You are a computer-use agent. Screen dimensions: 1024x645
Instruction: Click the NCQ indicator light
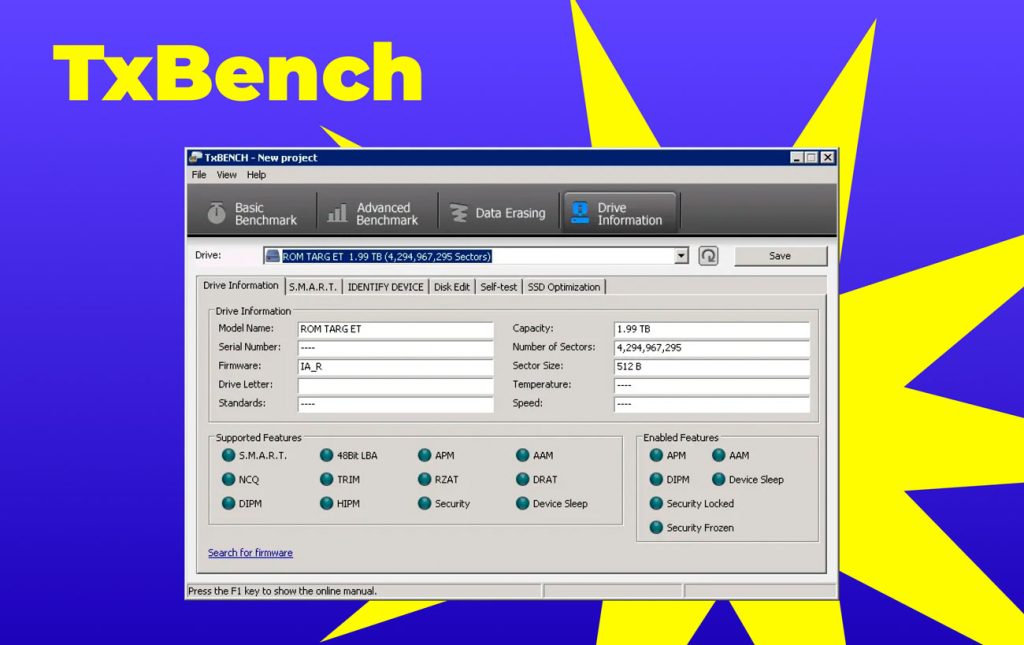[229, 479]
